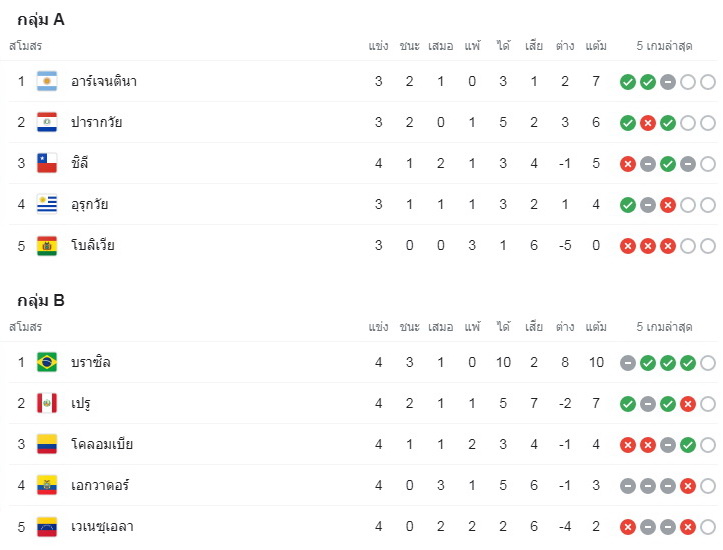Click the Venezuela flag icon
This screenshot has height=550, width=723.
(x=47, y=526)
